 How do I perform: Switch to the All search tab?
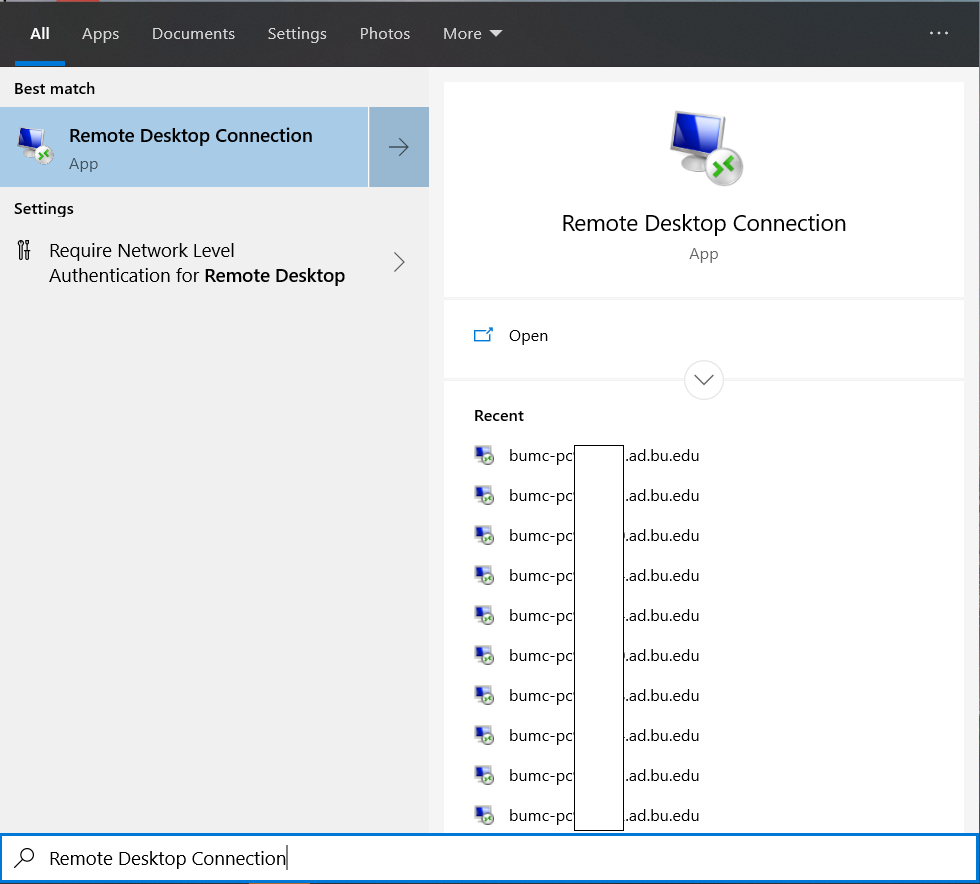(x=39, y=34)
